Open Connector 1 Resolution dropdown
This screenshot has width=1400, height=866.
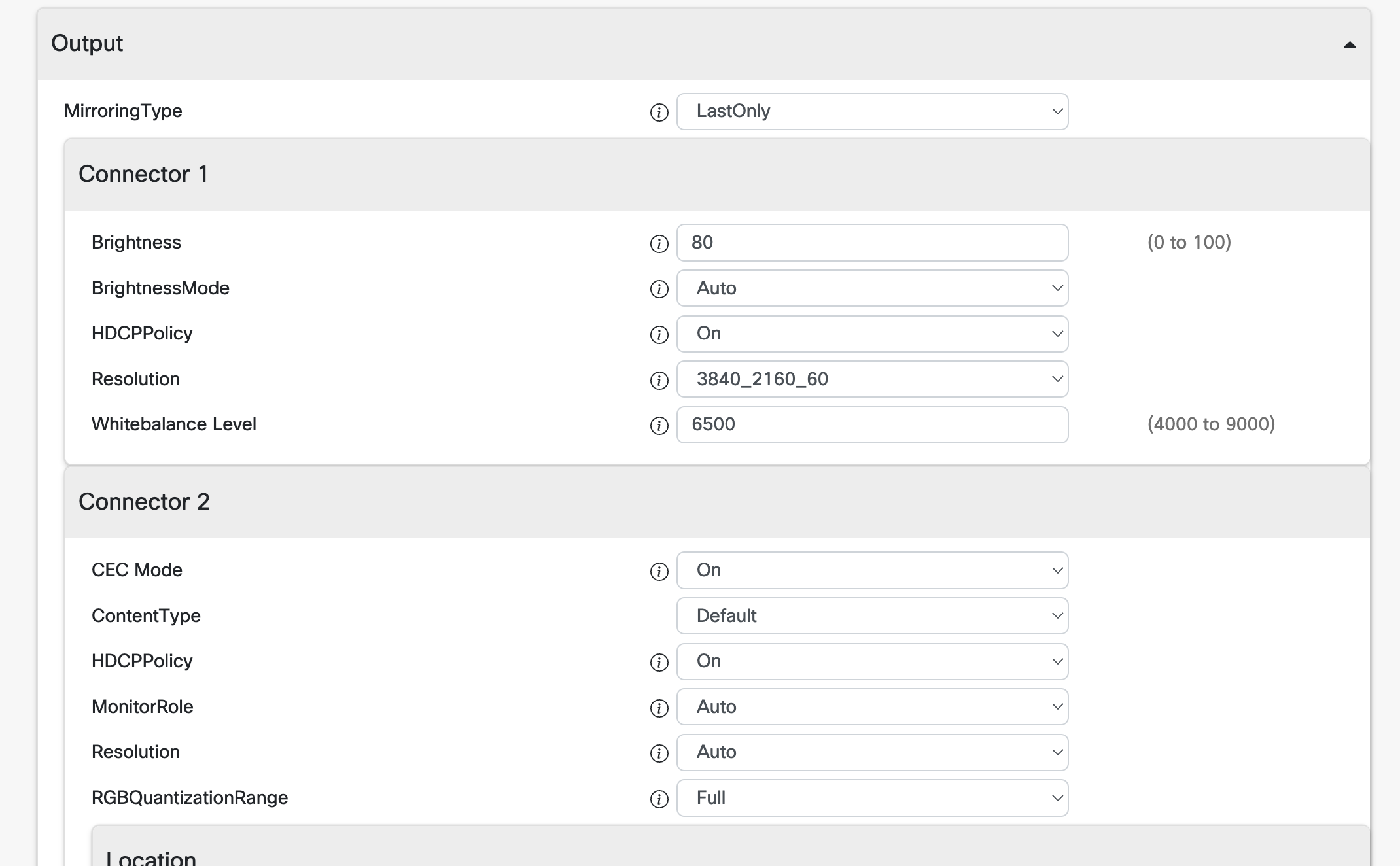(872, 379)
